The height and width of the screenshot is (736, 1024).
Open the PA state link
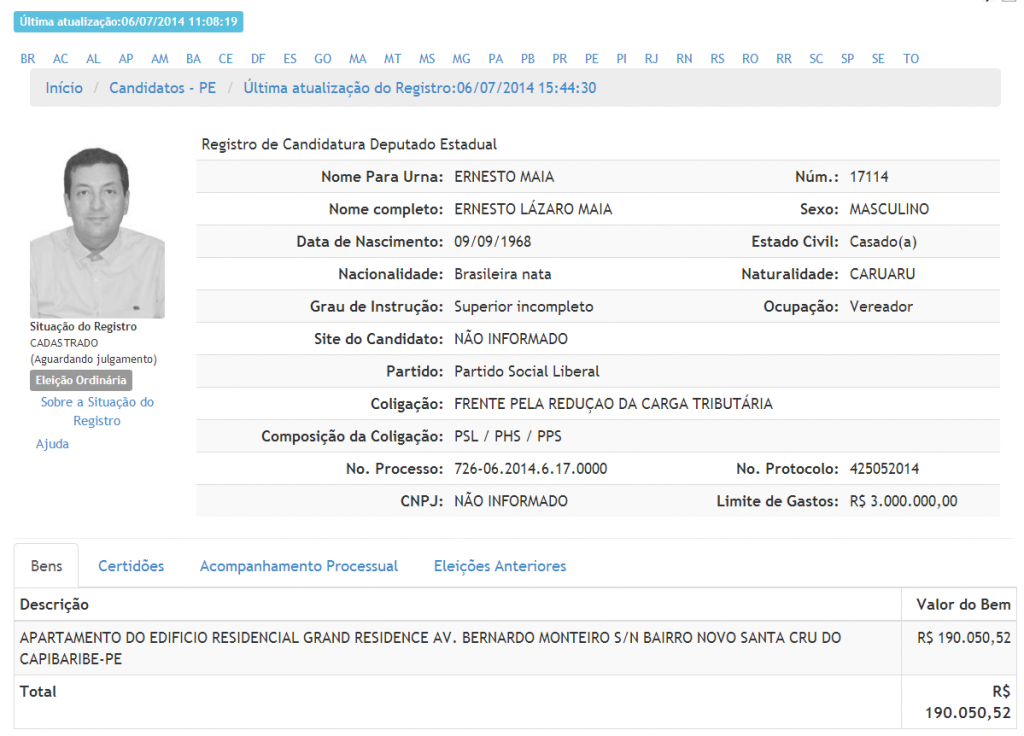tap(496, 59)
